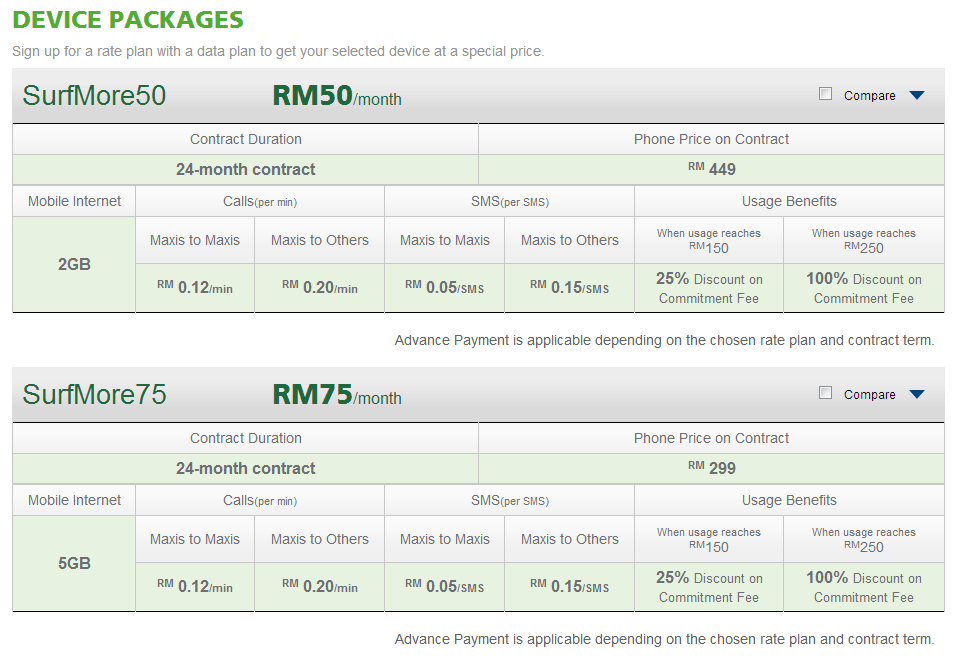The width and height of the screenshot is (956, 656).
Task: Collapse SurfMore75 plan with blue arrow
Action: pos(916,394)
